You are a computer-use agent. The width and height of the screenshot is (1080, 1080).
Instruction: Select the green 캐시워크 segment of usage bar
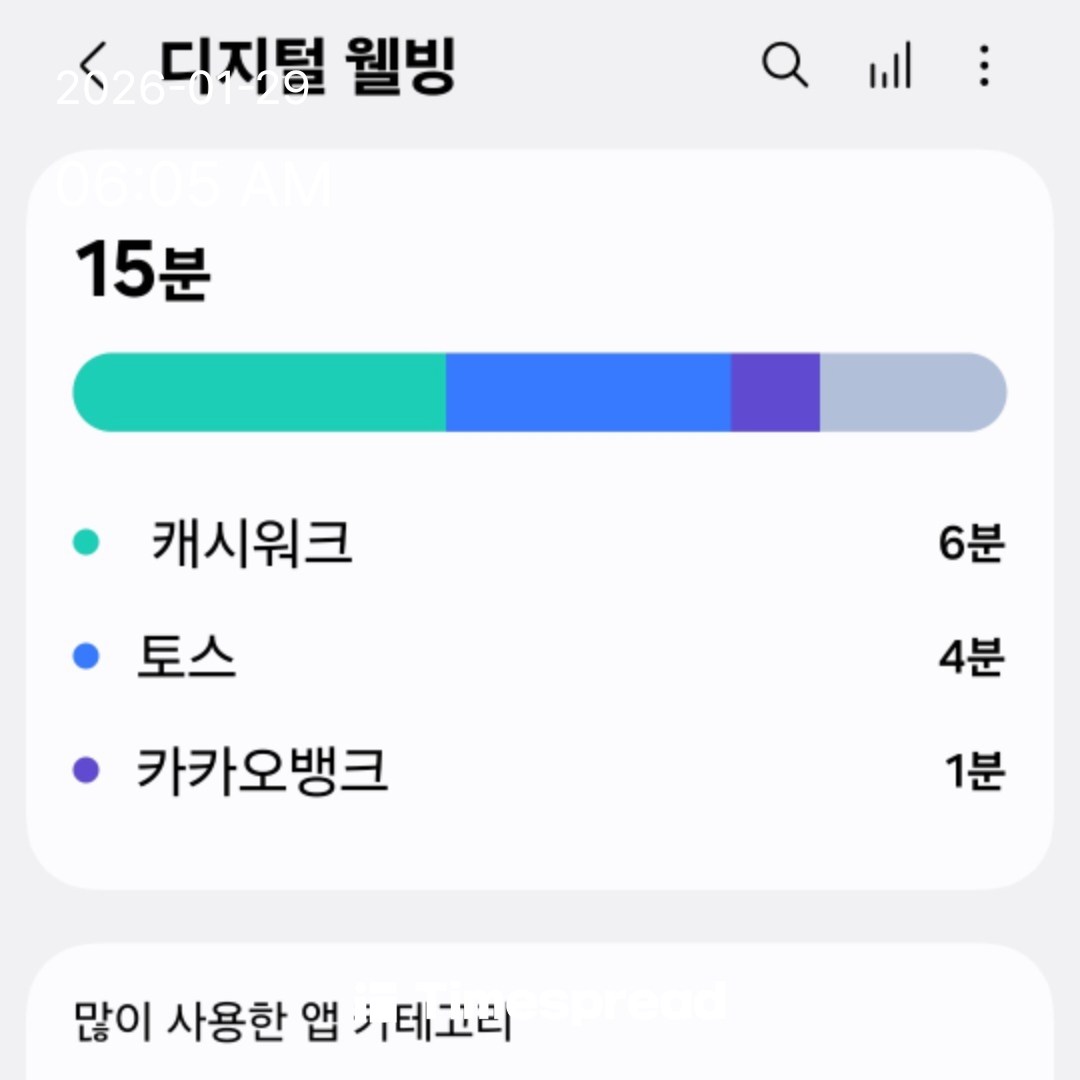point(260,392)
